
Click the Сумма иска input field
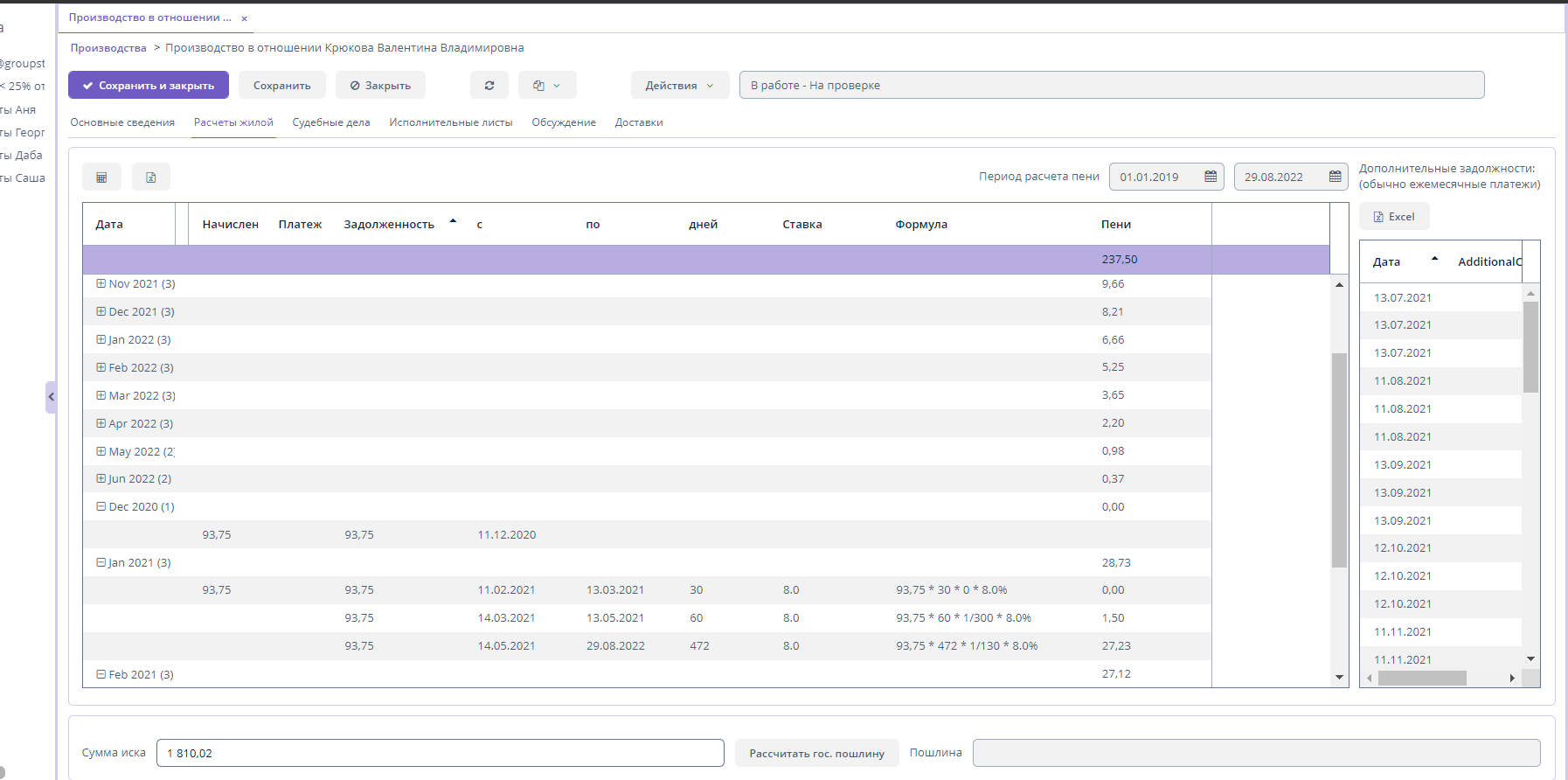pos(440,753)
